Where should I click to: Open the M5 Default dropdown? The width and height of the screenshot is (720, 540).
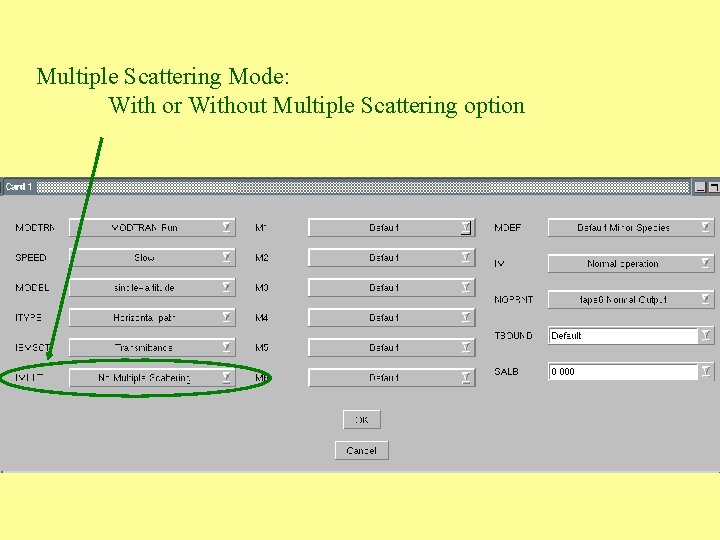click(x=392, y=348)
